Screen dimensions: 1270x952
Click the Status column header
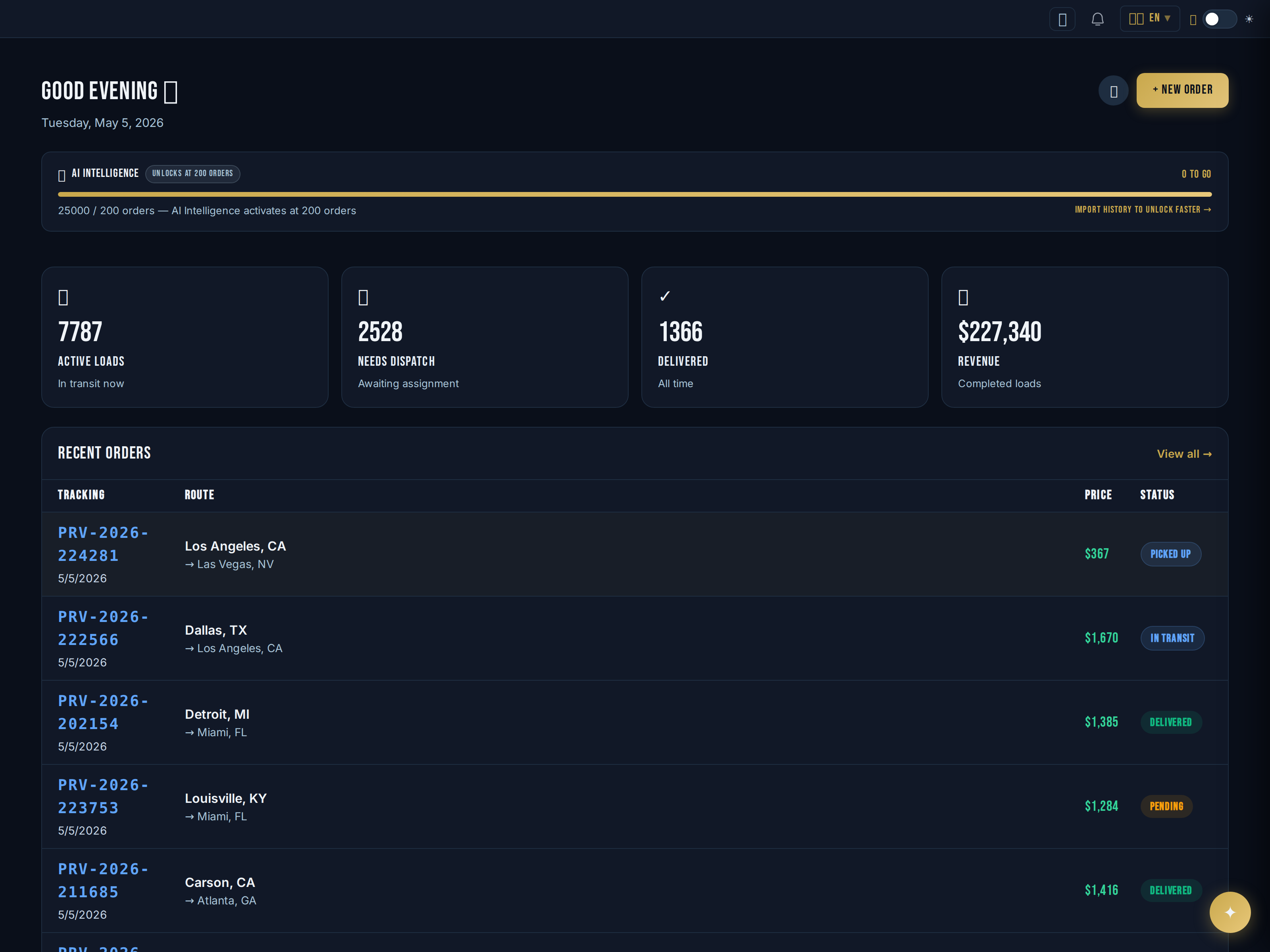point(1157,495)
